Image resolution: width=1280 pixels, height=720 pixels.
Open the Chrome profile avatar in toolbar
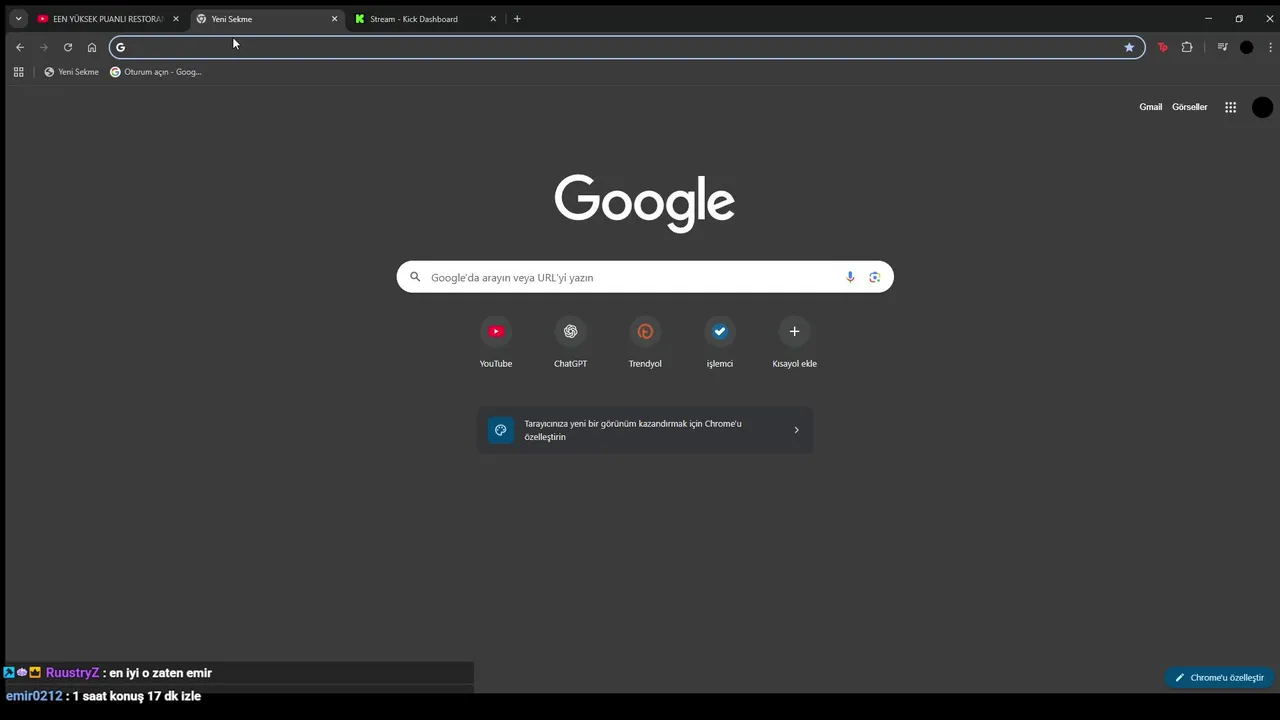click(x=1246, y=47)
